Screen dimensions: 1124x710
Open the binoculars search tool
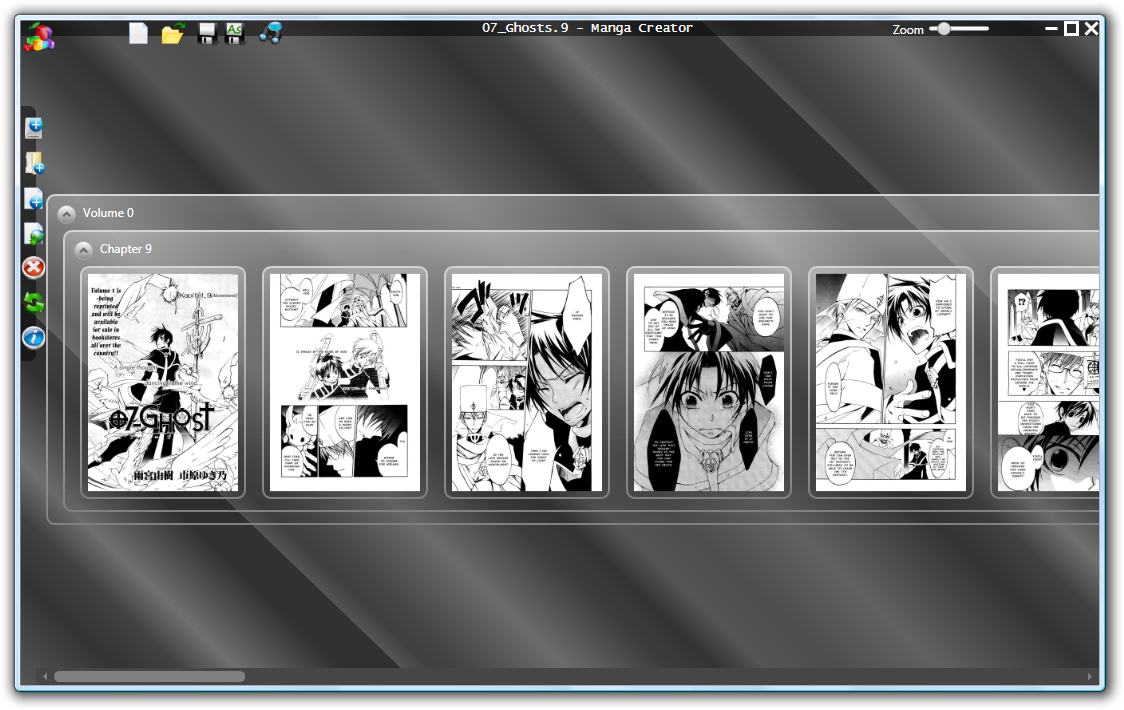point(270,33)
